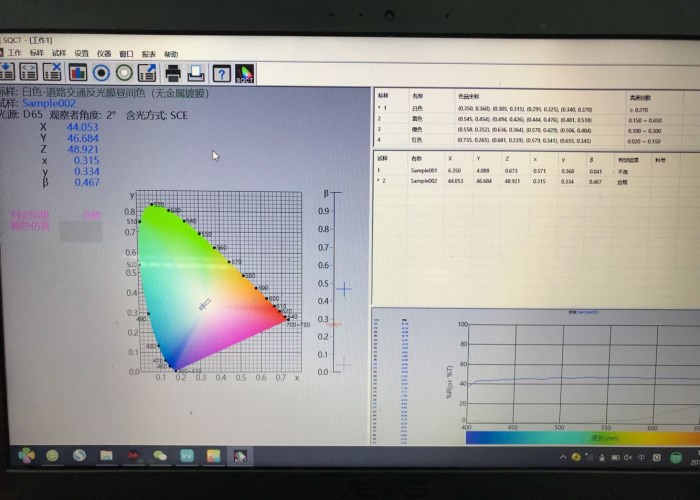Click the brightness factor header above ≥ 0.270

point(640,98)
